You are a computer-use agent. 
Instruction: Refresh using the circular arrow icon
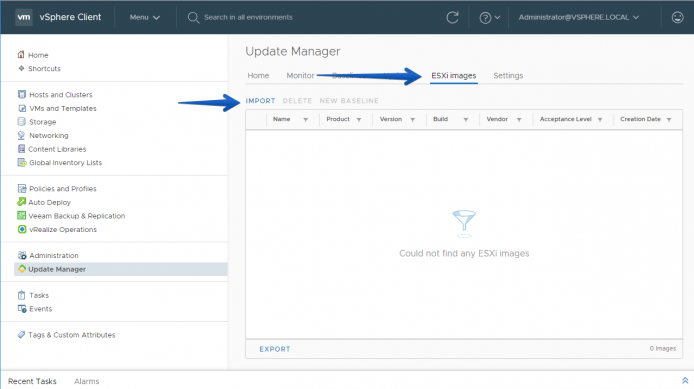(452, 18)
